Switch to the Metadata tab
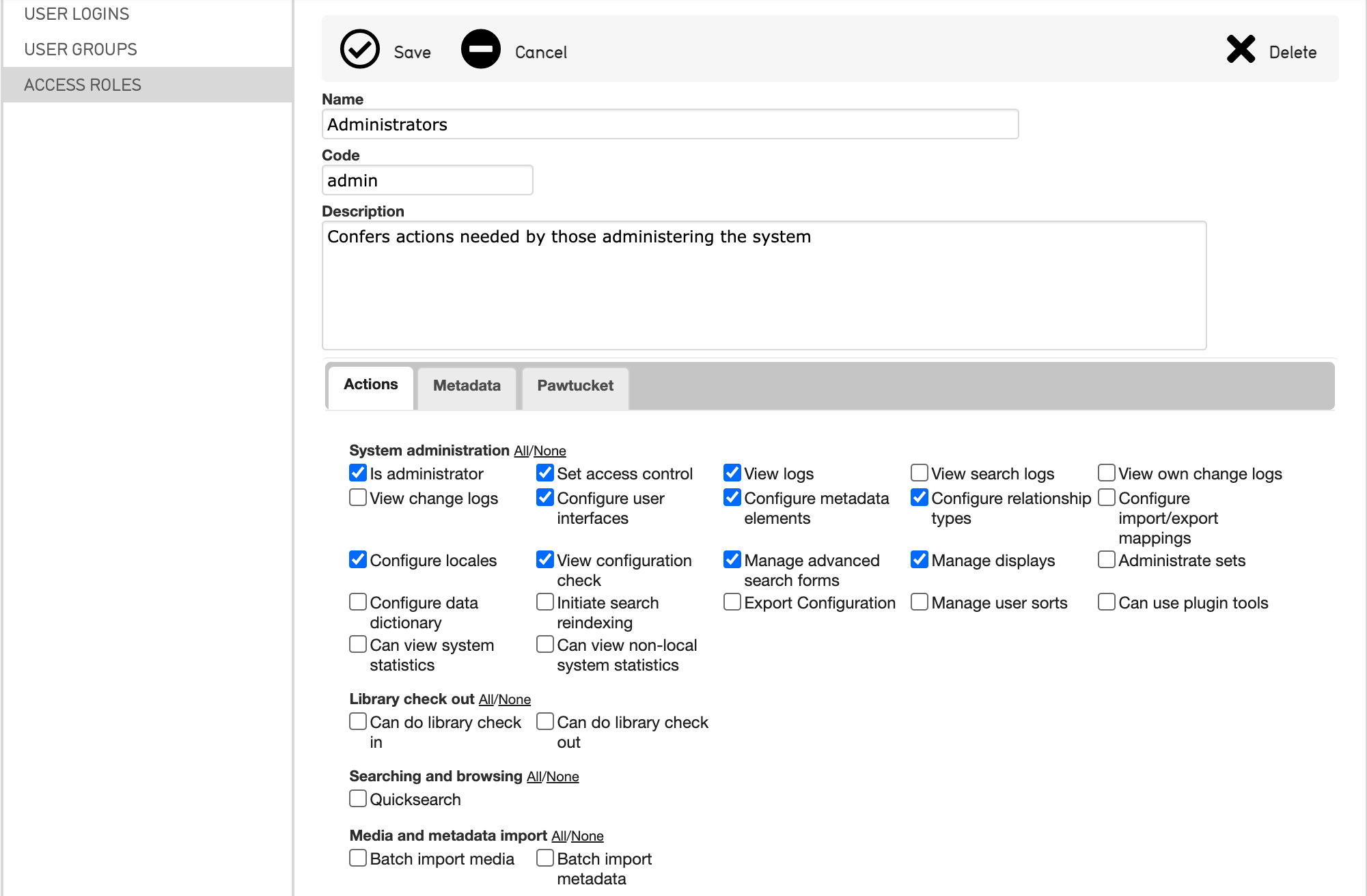This screenshot has height=896, width=1367. [x=467, y=386]
